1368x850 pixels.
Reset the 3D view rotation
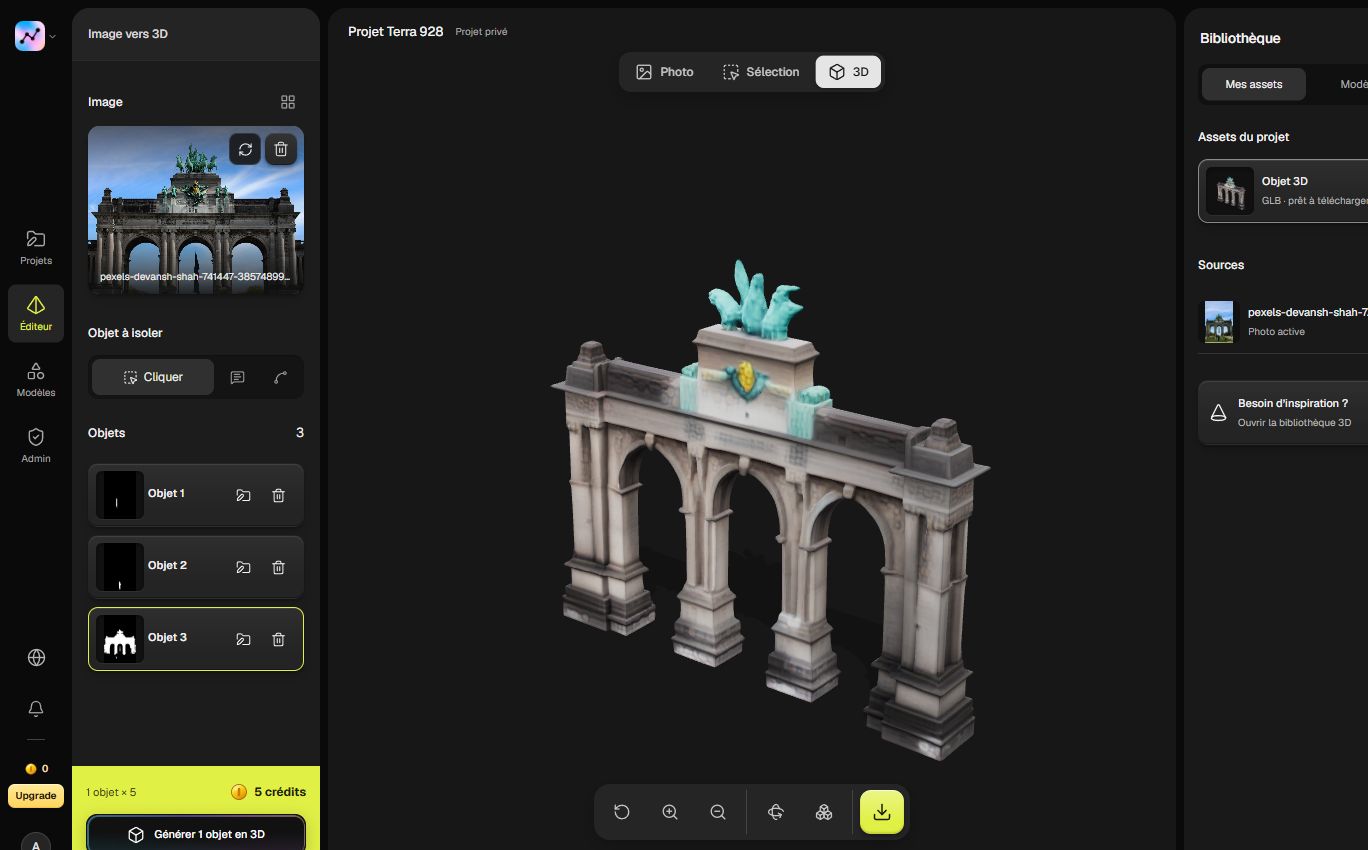point(622,812)
